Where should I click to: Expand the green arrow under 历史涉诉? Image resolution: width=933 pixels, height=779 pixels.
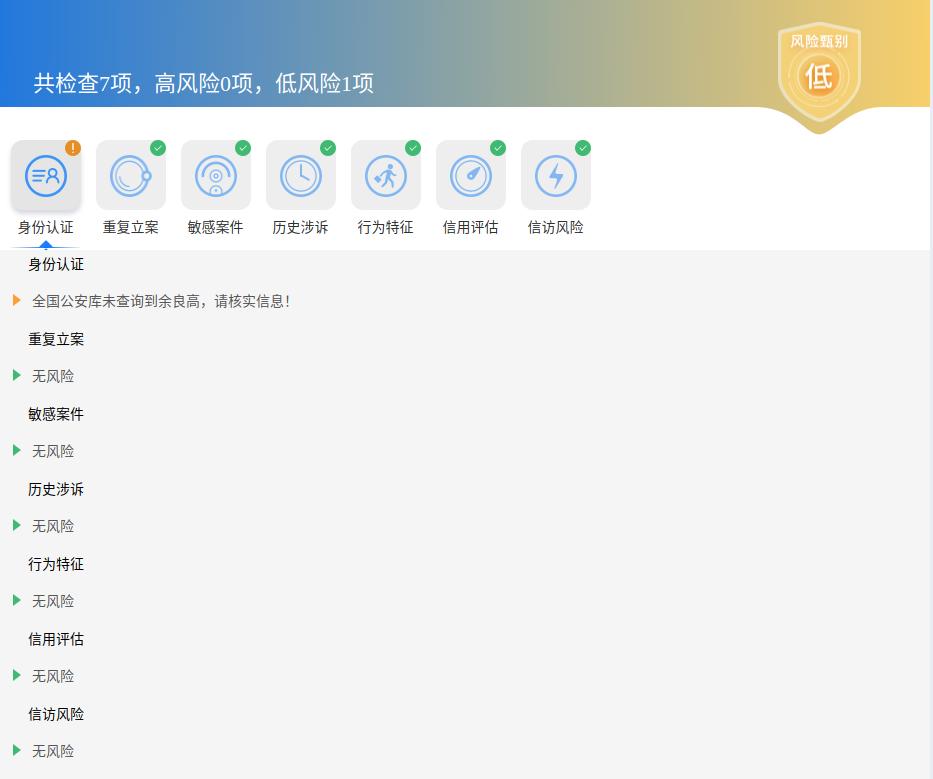tap(17, 525)
